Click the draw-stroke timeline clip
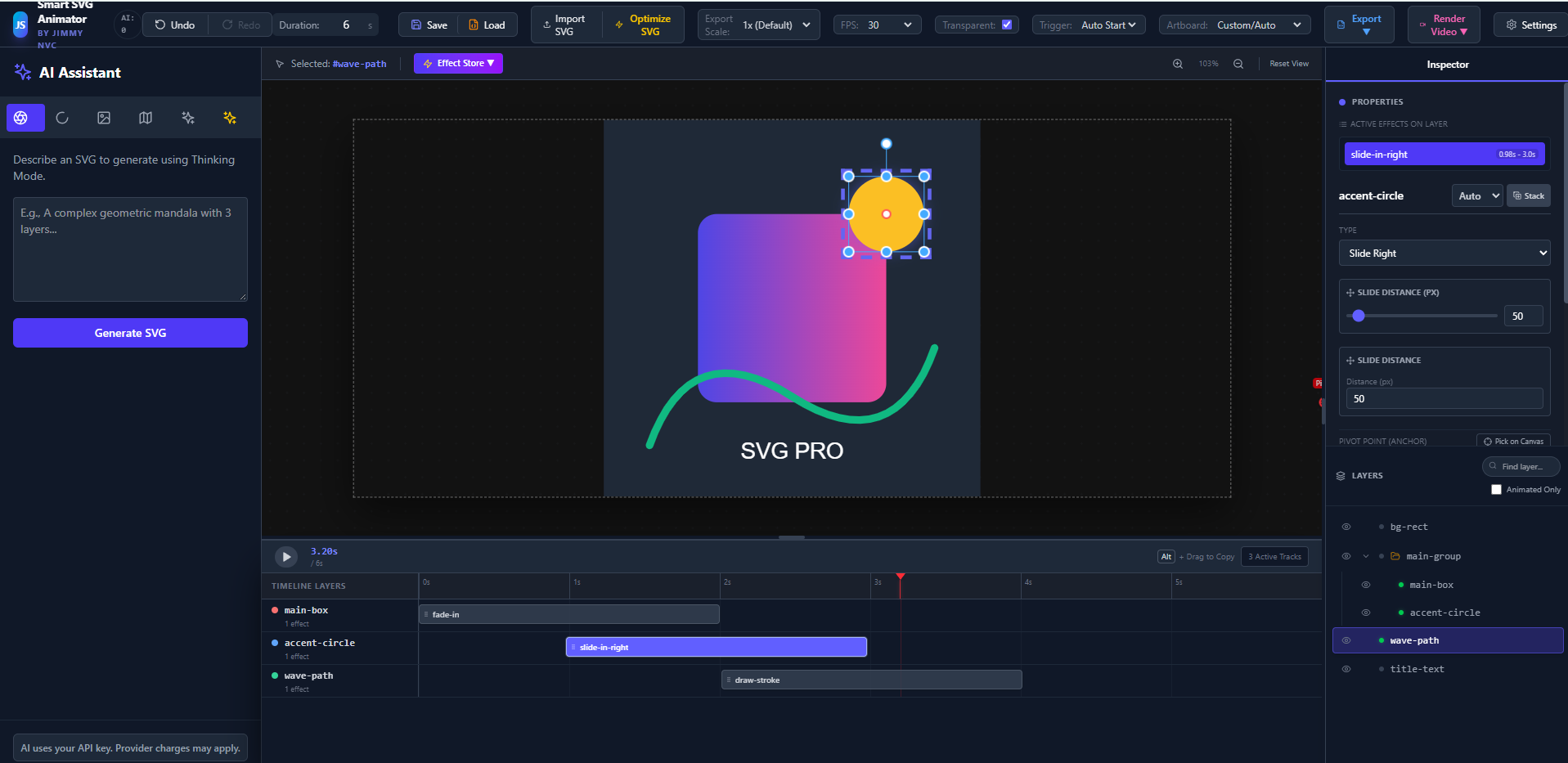The image size is (1568, 763). 871,680
